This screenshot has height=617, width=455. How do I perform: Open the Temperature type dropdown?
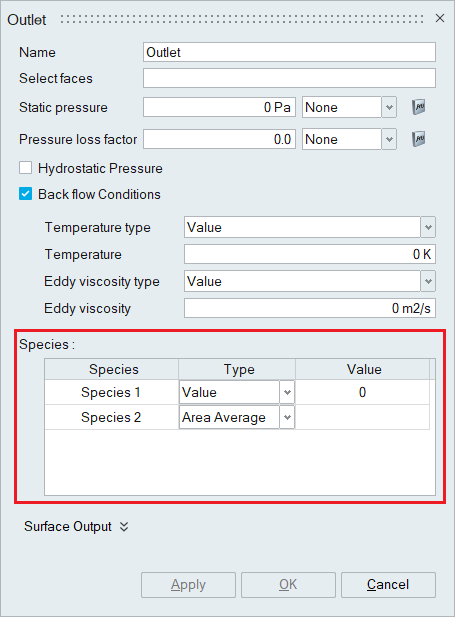[310, 227]
